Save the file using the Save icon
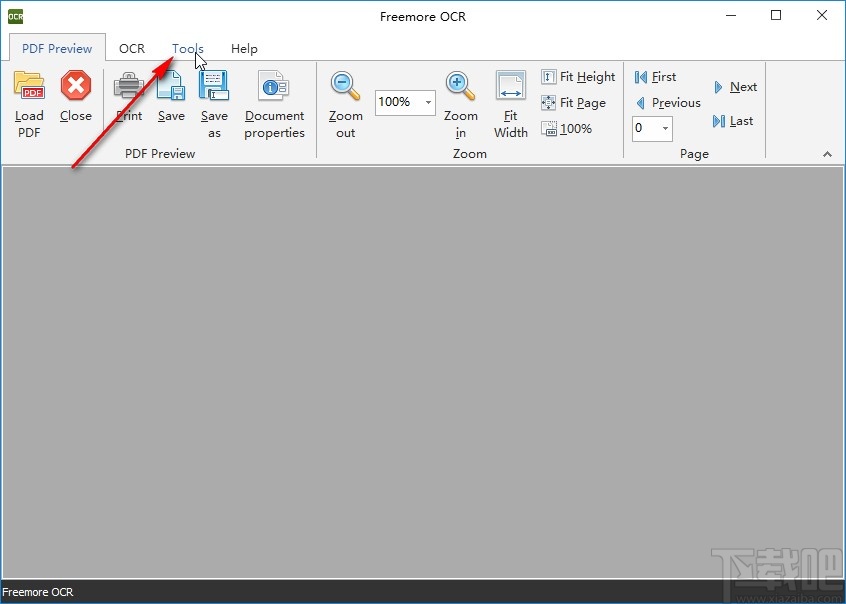Screen dimensions: 846x604 click(x=171, y=85)
